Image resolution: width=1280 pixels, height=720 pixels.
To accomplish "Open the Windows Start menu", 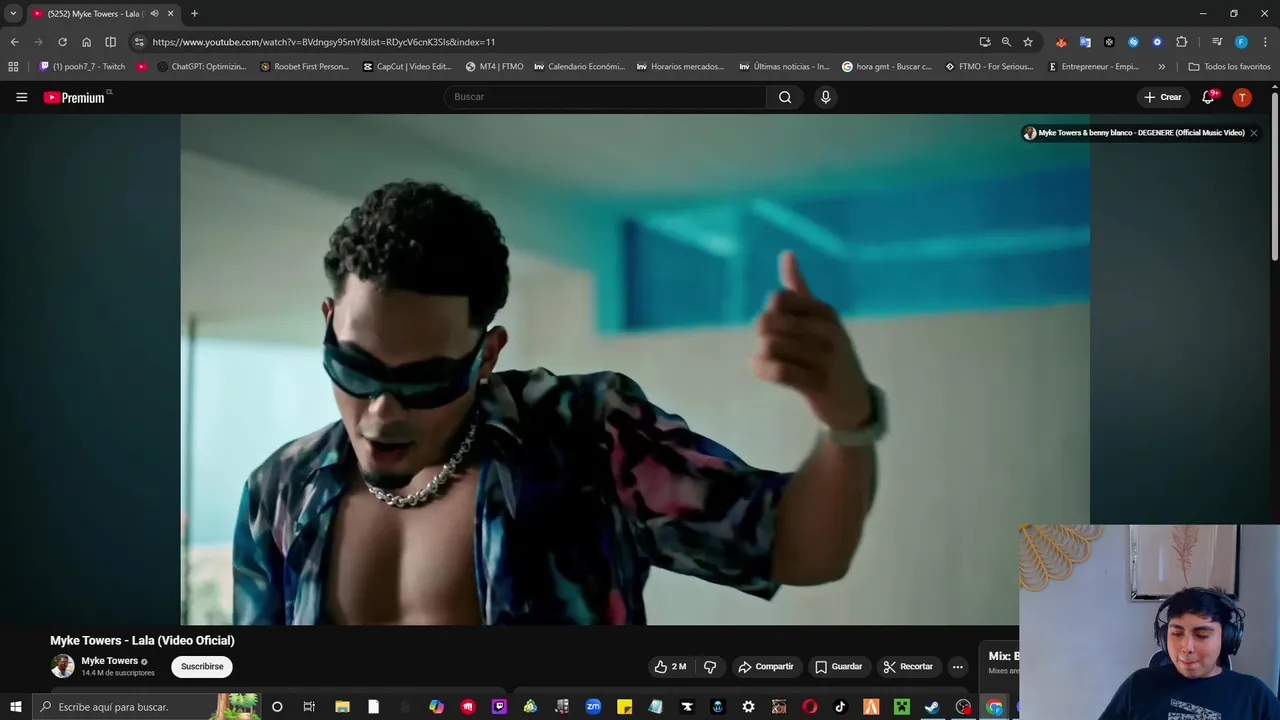I will click(x=15, y=707).
